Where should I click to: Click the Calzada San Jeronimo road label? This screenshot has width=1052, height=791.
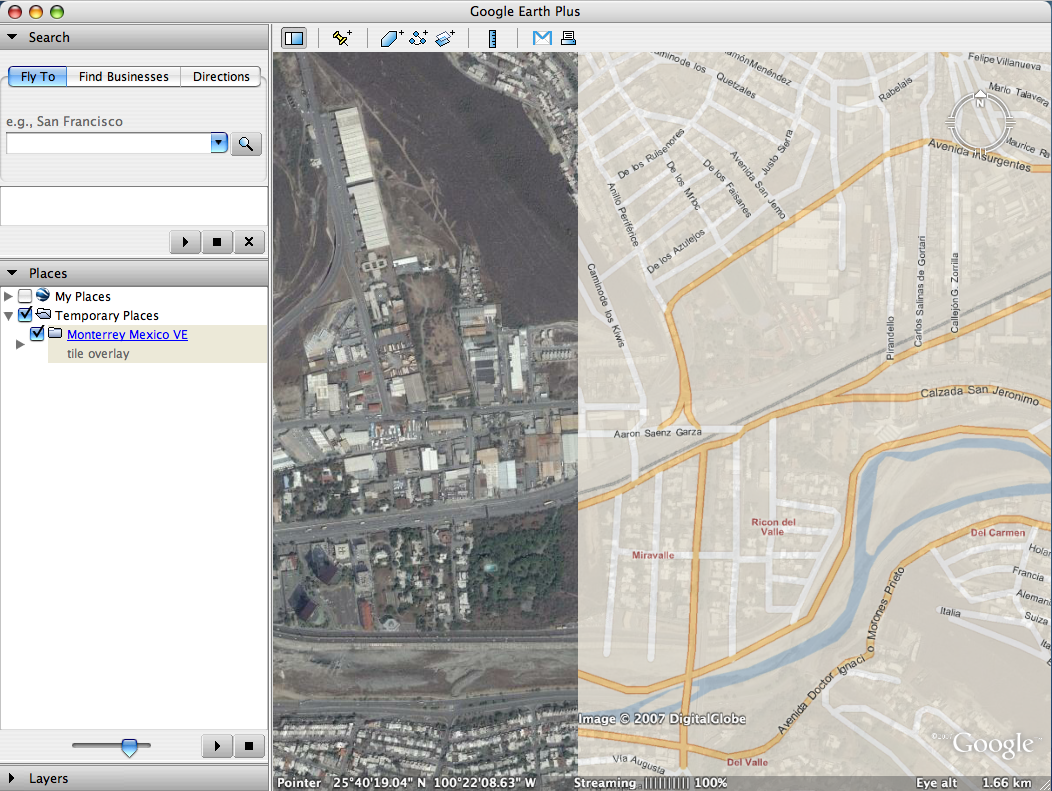point(980,394)
